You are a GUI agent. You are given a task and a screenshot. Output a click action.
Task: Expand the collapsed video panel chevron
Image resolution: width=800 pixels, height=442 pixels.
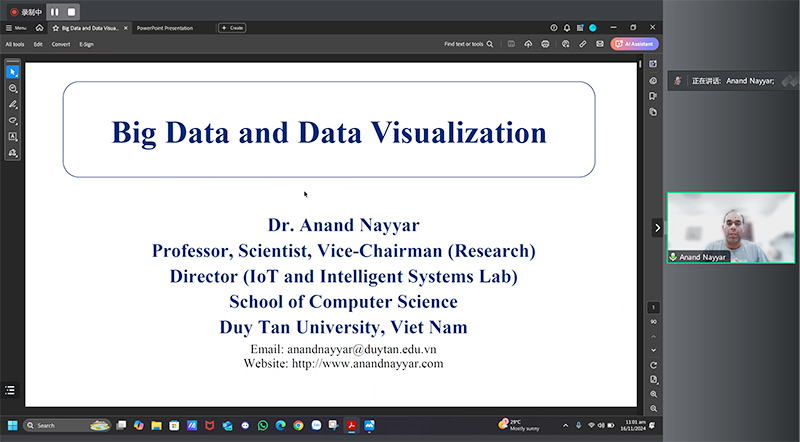(657, 228)
